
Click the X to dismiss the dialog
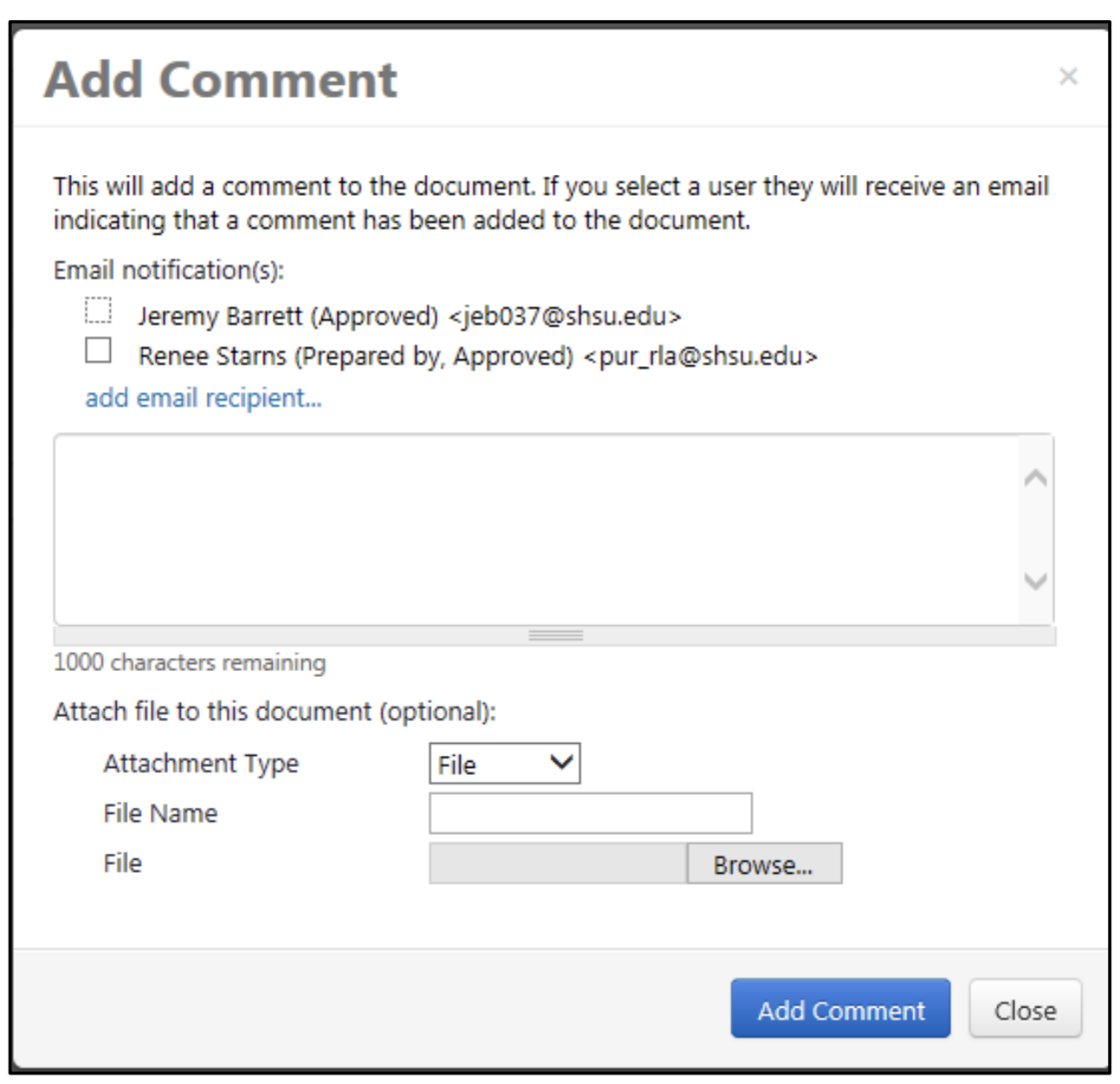1068,78
